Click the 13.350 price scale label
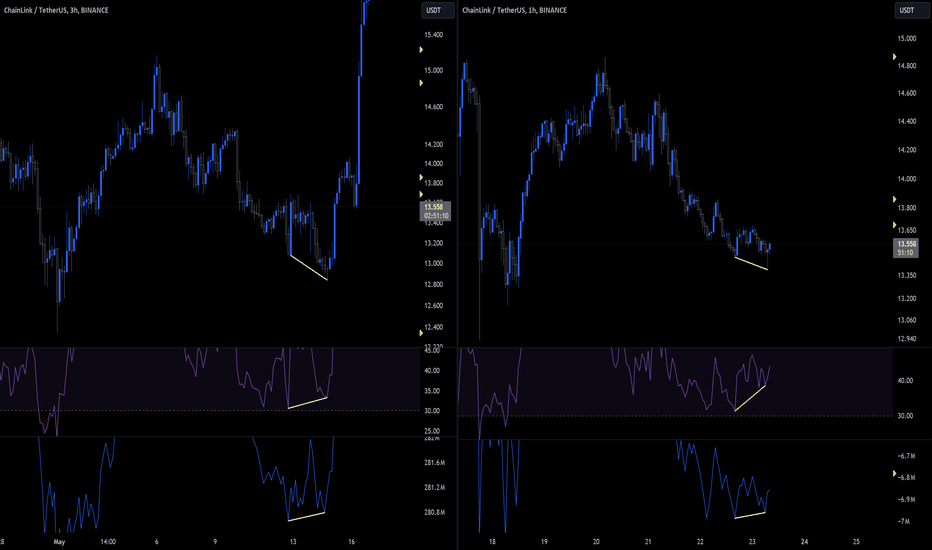This screenshot has height=550, width=932. pos(907,275)
